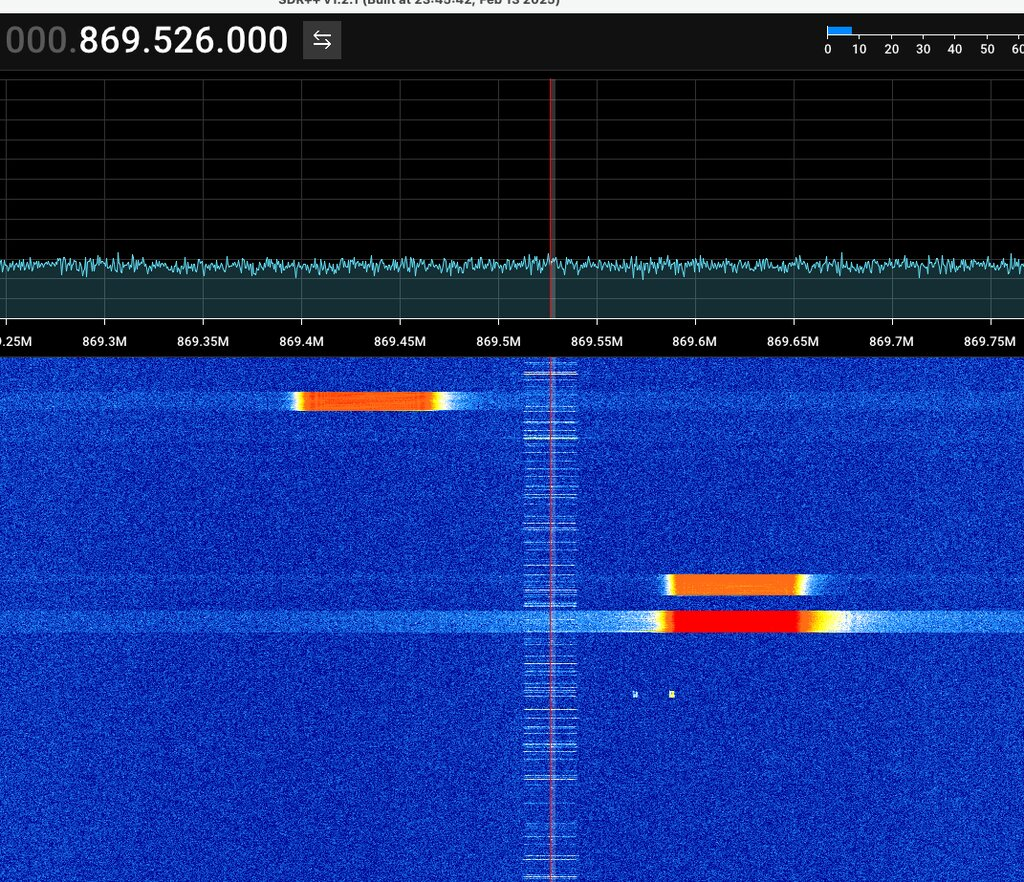Tune to the orange burst just above the red signal
1024x882 pixels.
pyautogui.click(x=736, y=584)
